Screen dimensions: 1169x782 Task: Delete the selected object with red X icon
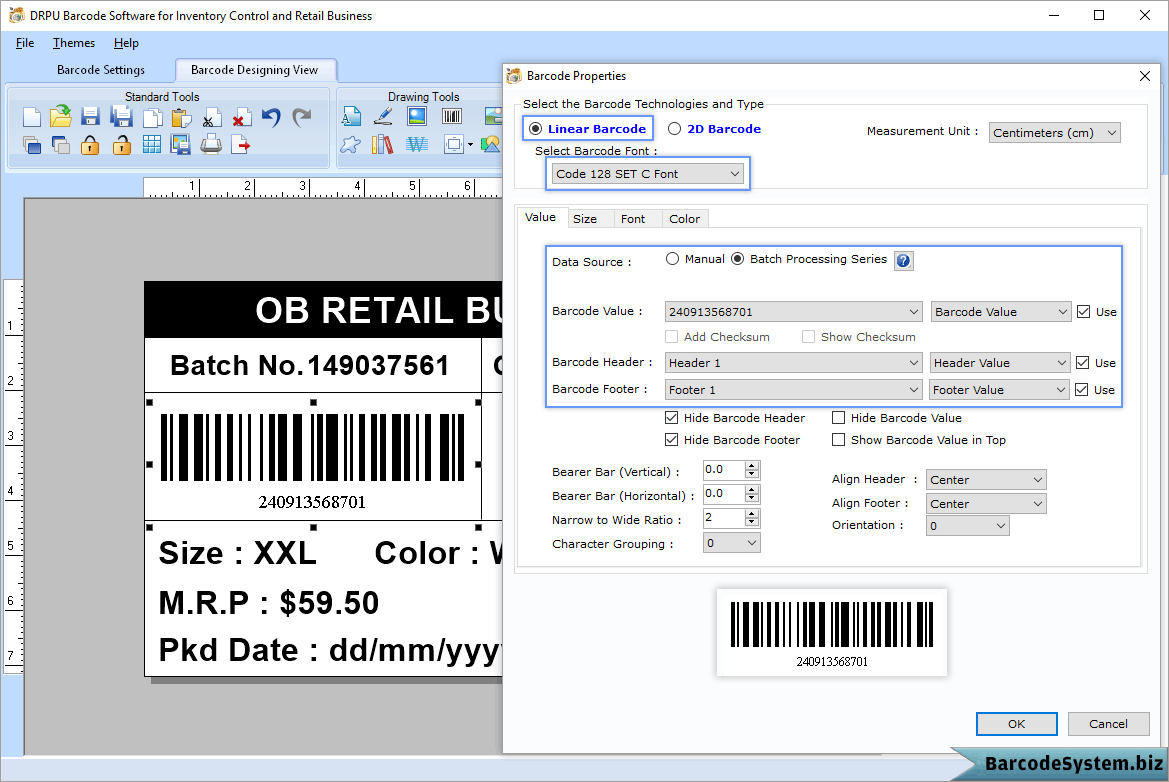[241, 118]
